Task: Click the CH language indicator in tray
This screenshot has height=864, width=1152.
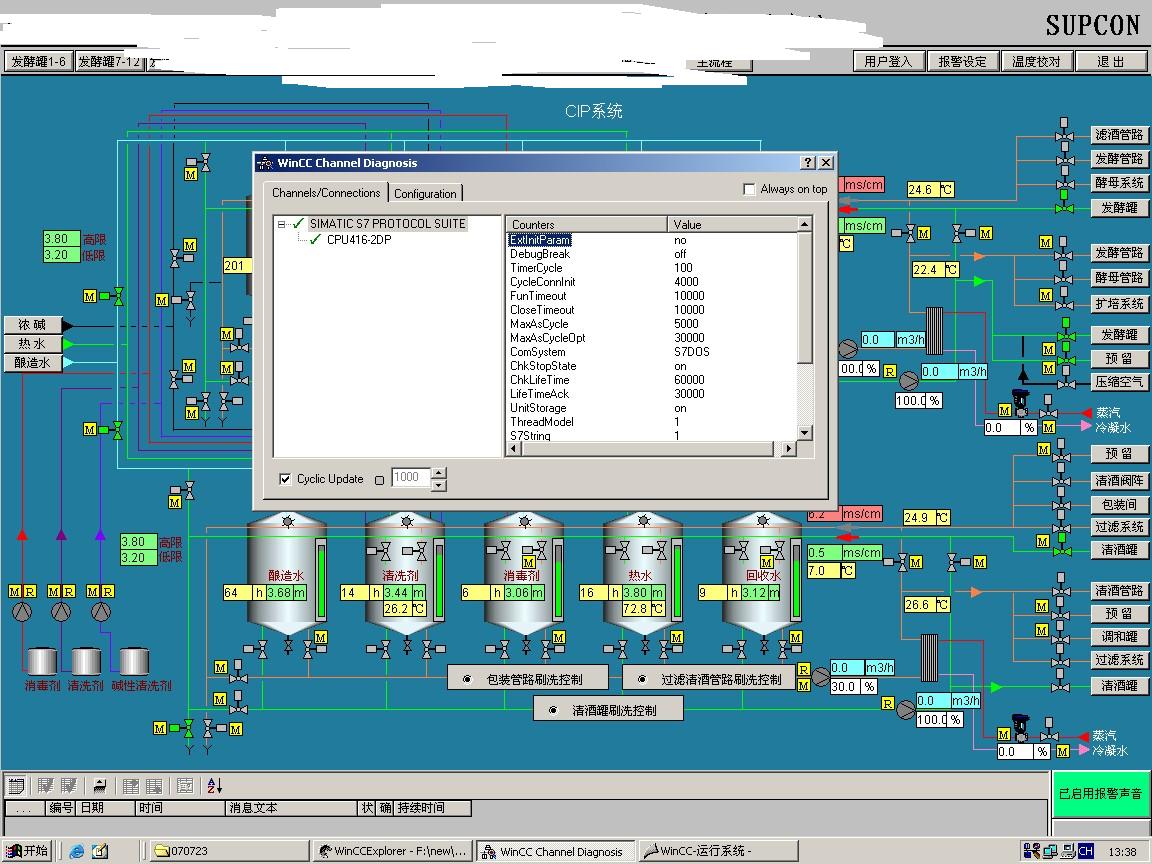Action: coord(1085,851)
